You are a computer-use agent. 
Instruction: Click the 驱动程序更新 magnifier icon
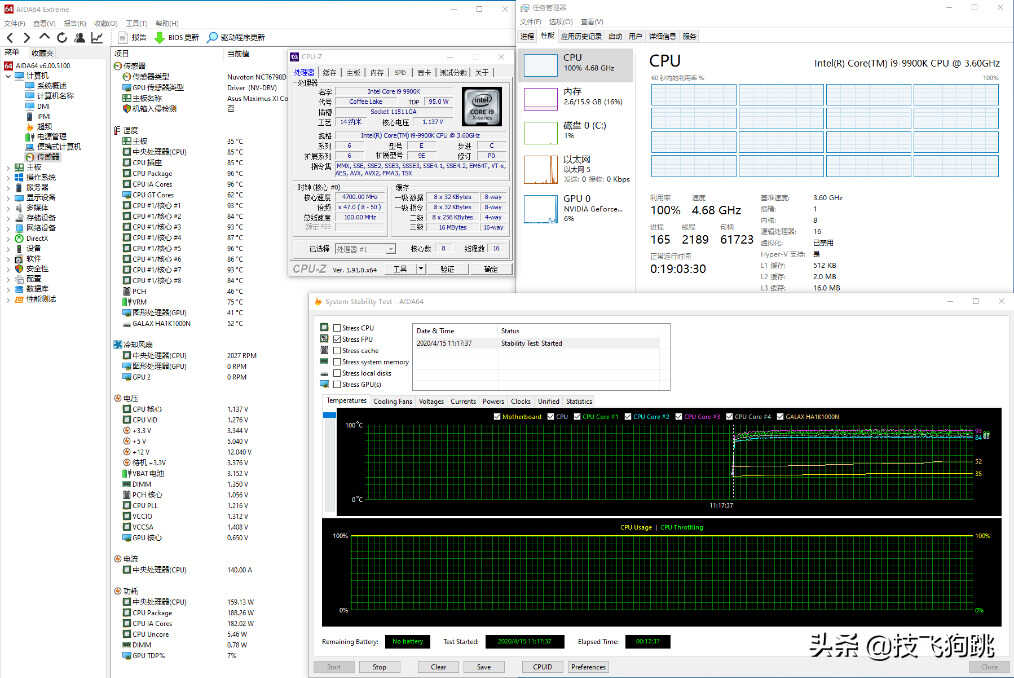coord(212,38)
